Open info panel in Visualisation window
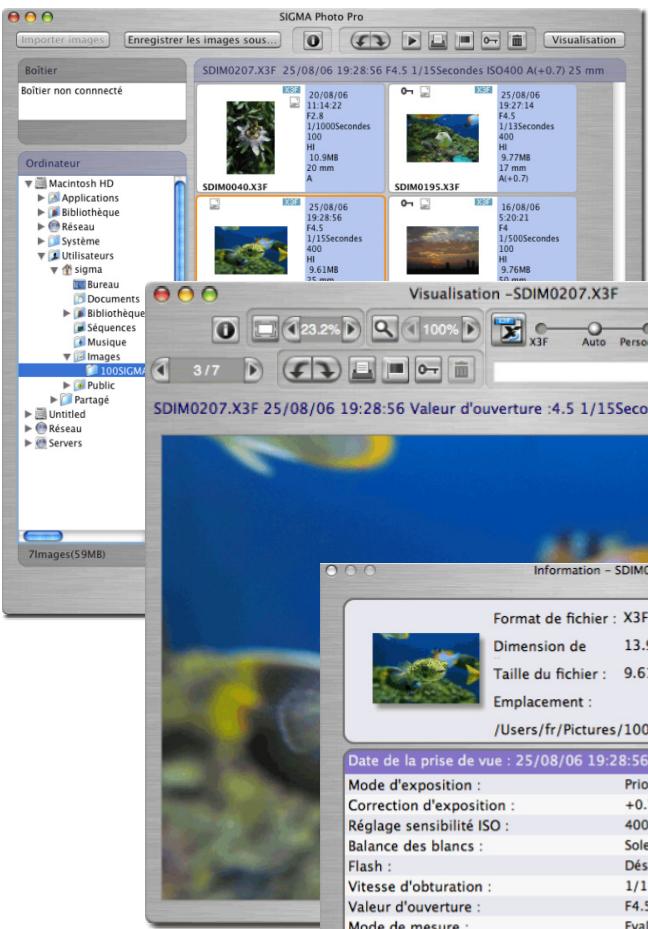The image size is (648, 929). pos(226,329)
